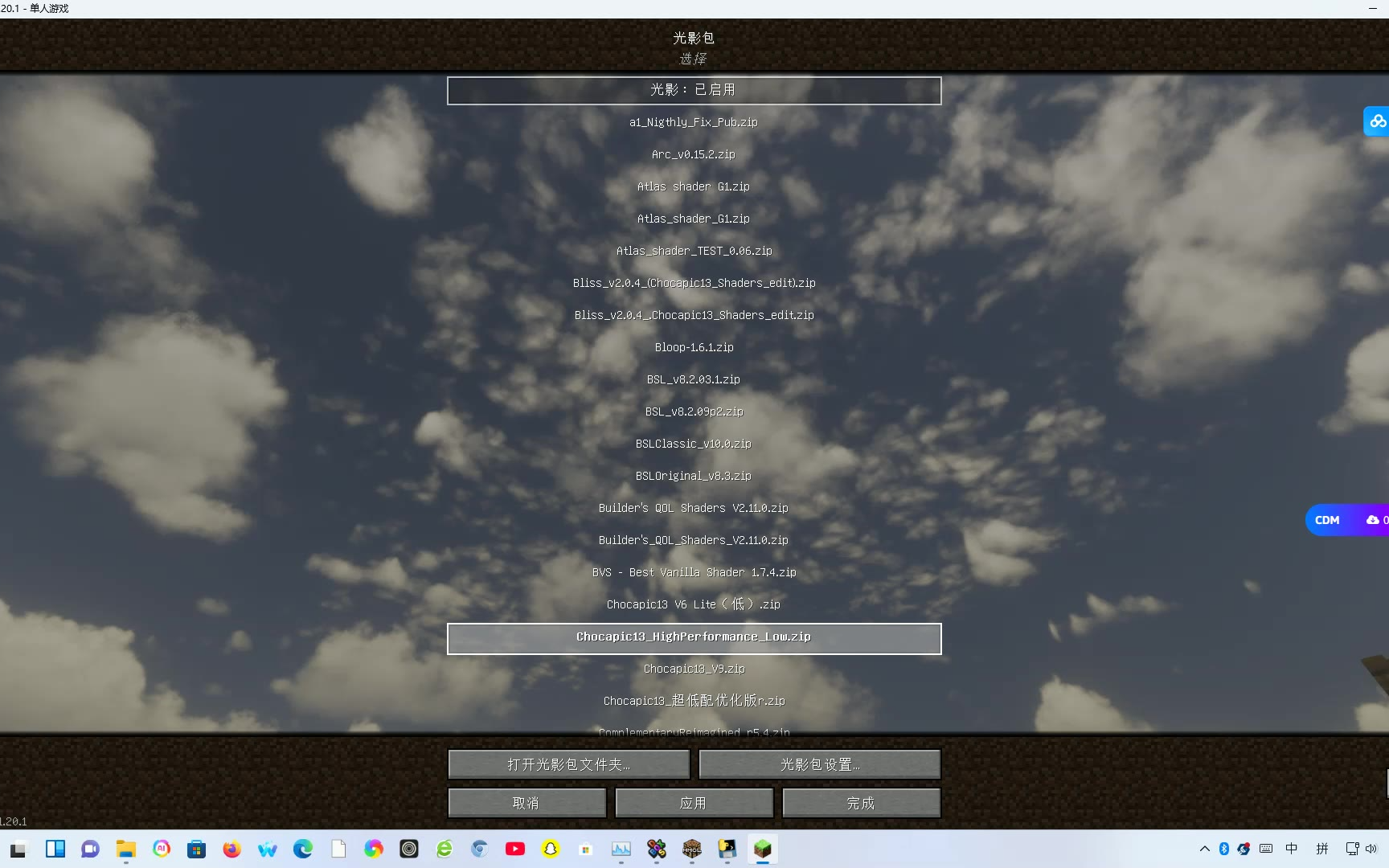1389x868 pixels.
Task: Toggle the 拼 Pinyin input mode
Action: pos(1322,849)
